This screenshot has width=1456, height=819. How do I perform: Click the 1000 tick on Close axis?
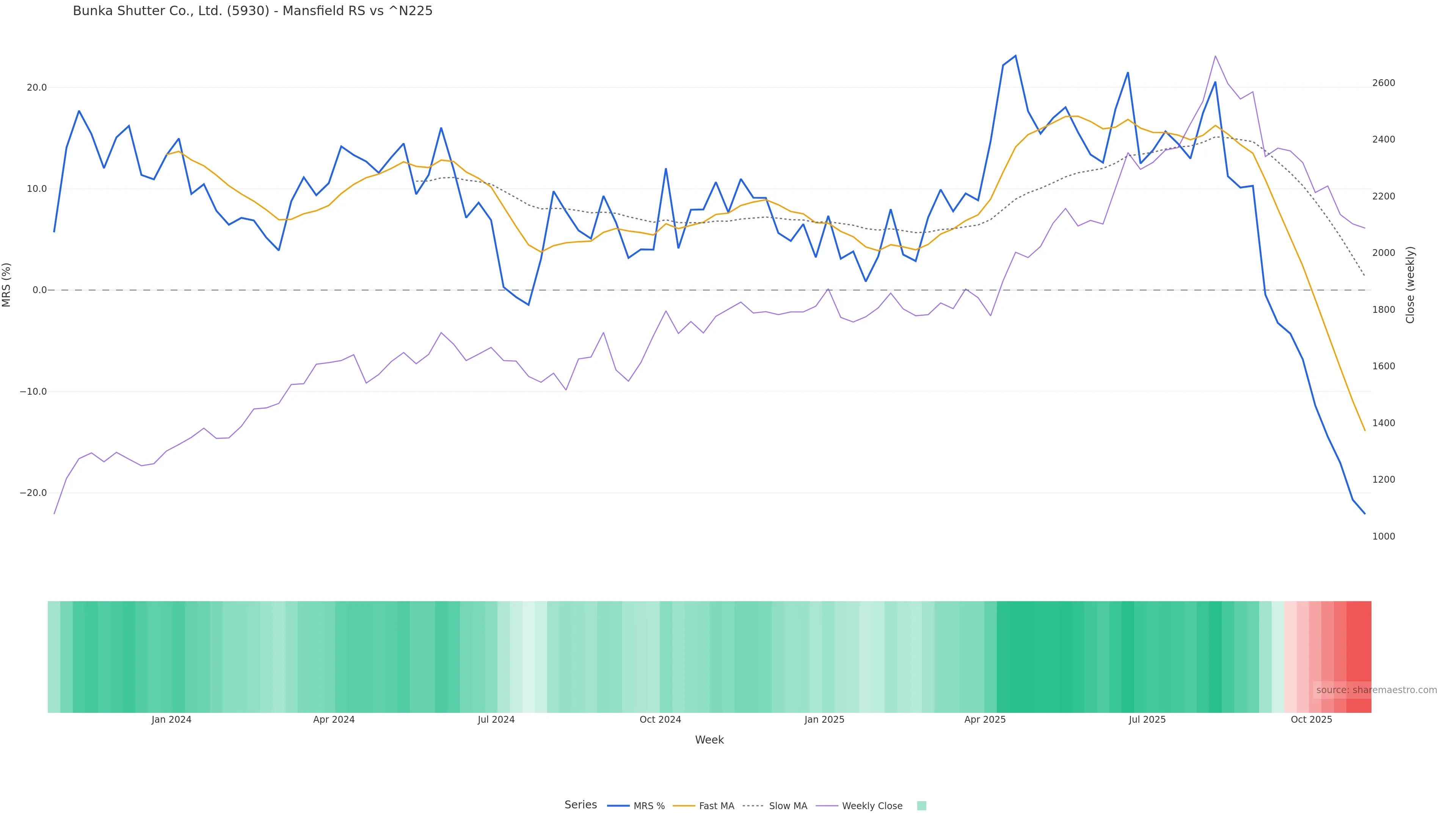pyautogui.click(x=1383, y=537)
